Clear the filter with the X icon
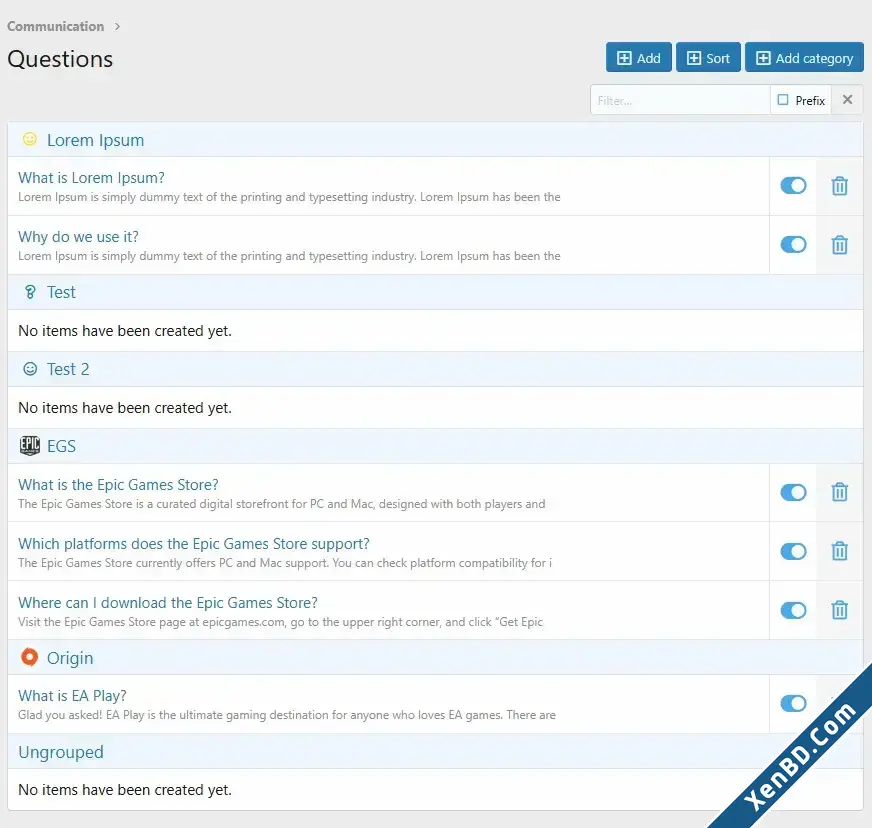 (847, 100)
